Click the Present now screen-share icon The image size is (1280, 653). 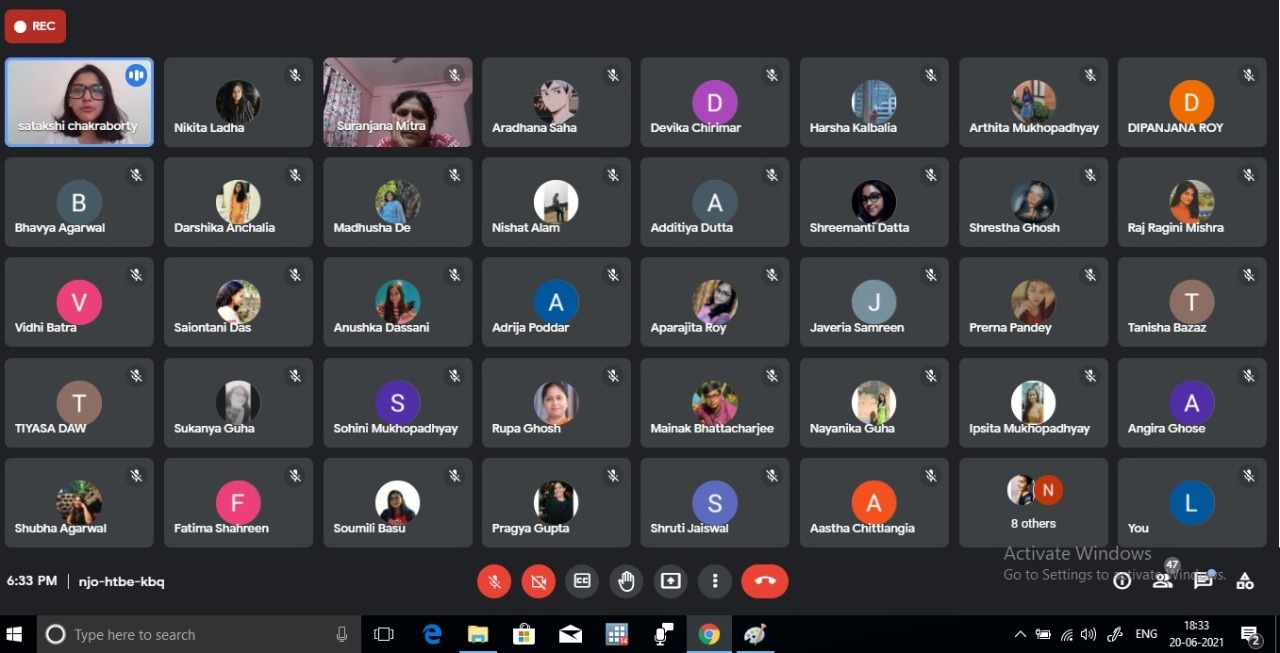(671, 581)
